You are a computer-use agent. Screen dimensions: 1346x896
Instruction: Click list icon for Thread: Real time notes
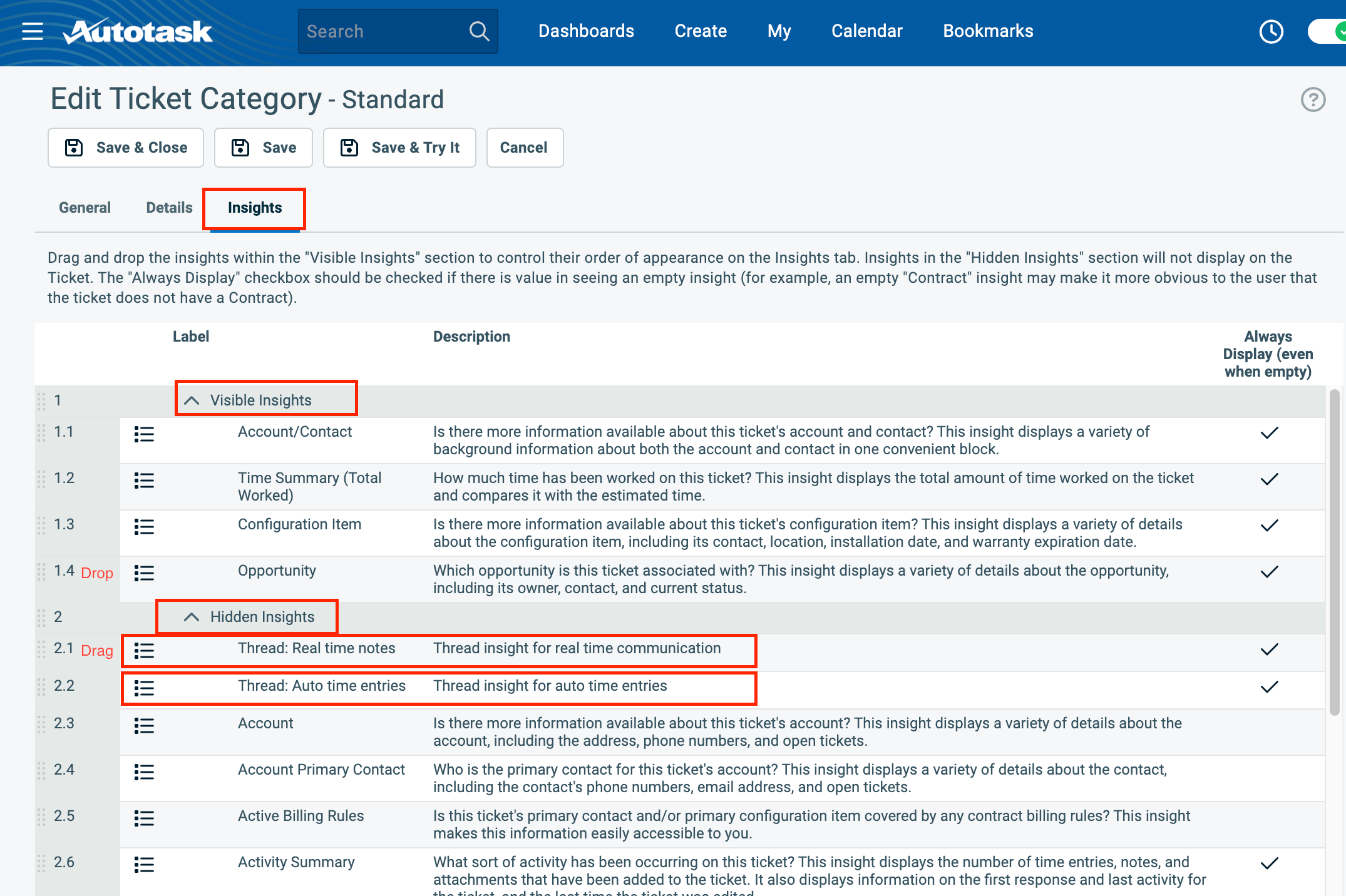[144, 651]
